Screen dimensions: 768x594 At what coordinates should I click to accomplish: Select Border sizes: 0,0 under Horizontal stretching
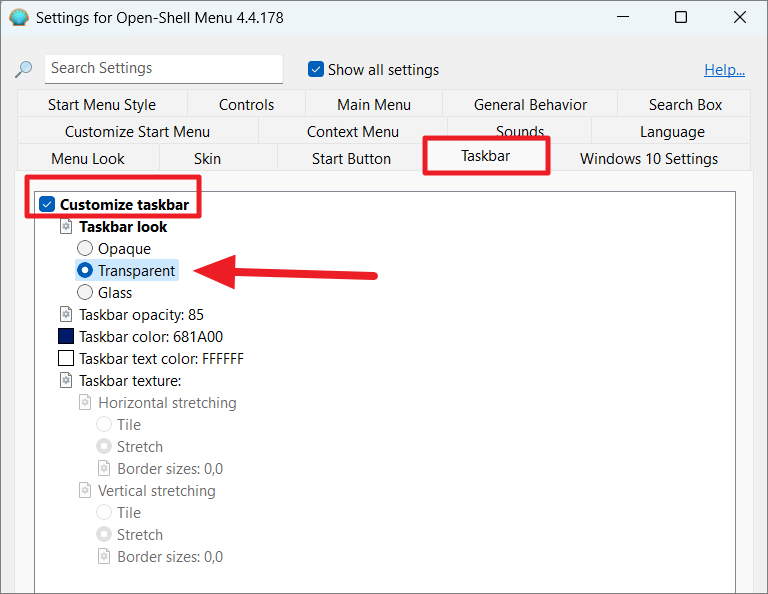[x=170, y=469]
